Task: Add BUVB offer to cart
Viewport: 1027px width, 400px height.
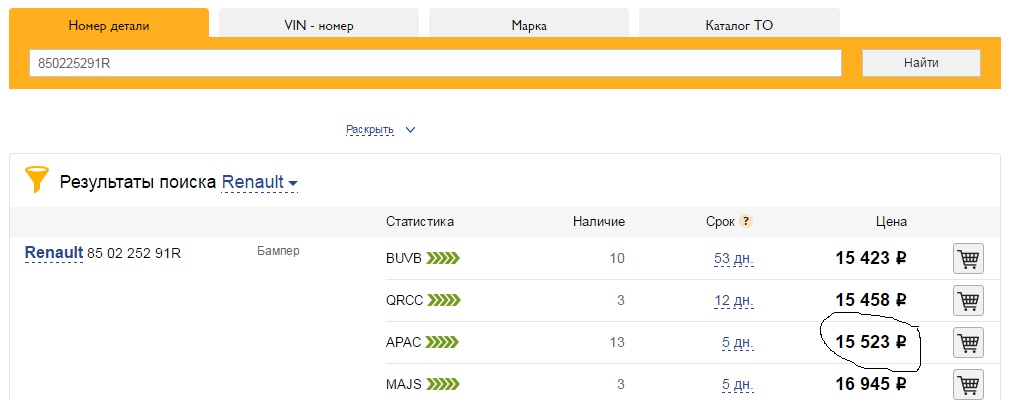Action: (x=968, y=259)
